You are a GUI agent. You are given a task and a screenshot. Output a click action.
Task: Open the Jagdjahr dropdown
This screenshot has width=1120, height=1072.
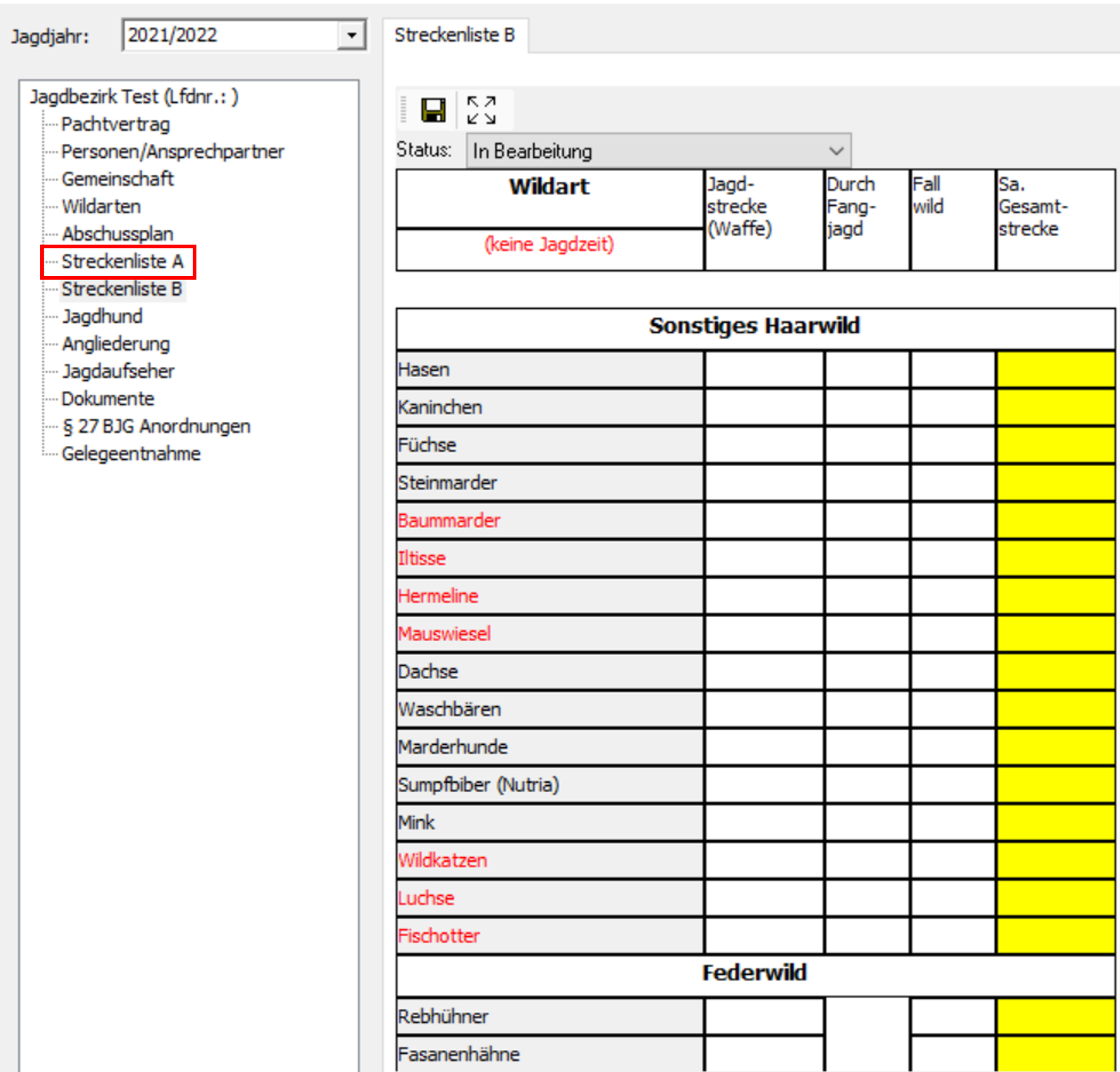[x=352, y=35]
